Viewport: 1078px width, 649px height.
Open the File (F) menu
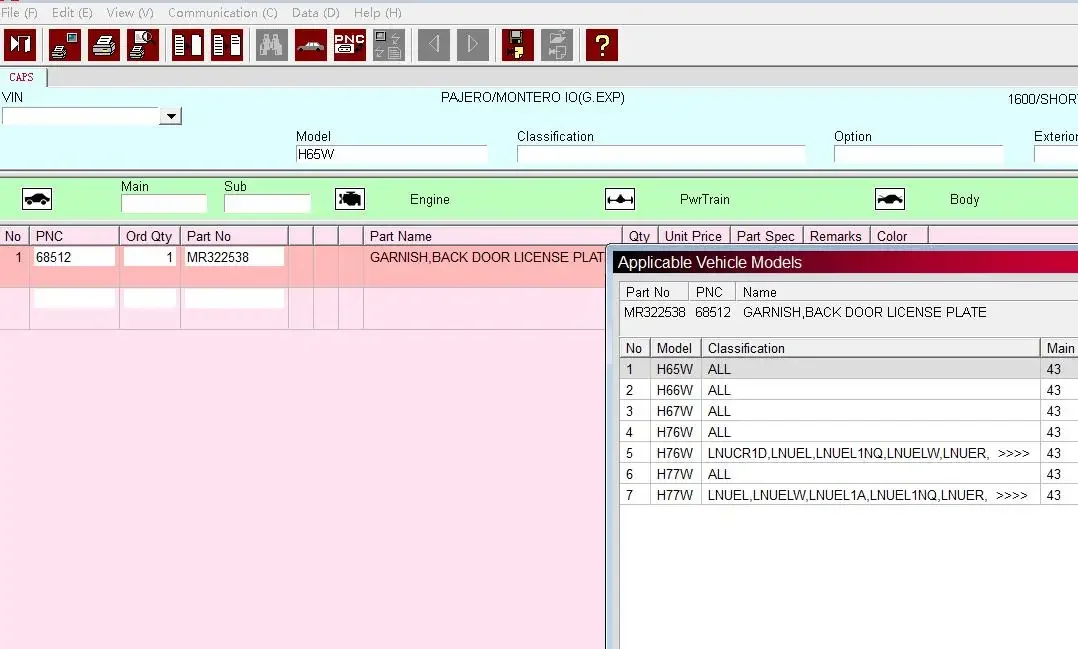point(19,12)
